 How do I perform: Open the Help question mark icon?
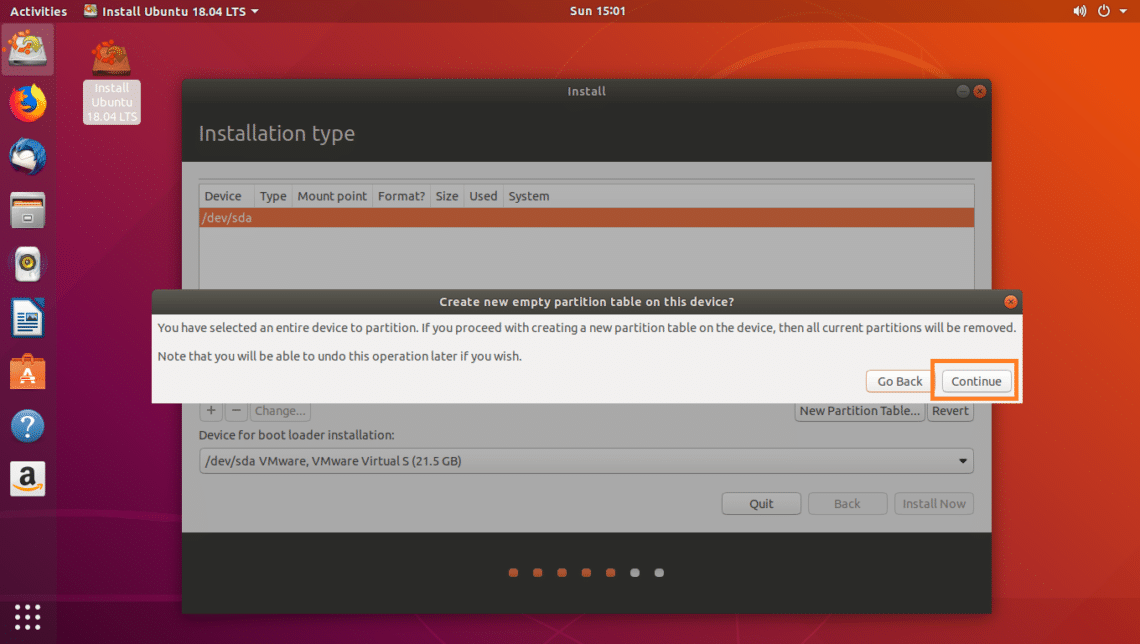pyautogui.click(x=28, y=427)
